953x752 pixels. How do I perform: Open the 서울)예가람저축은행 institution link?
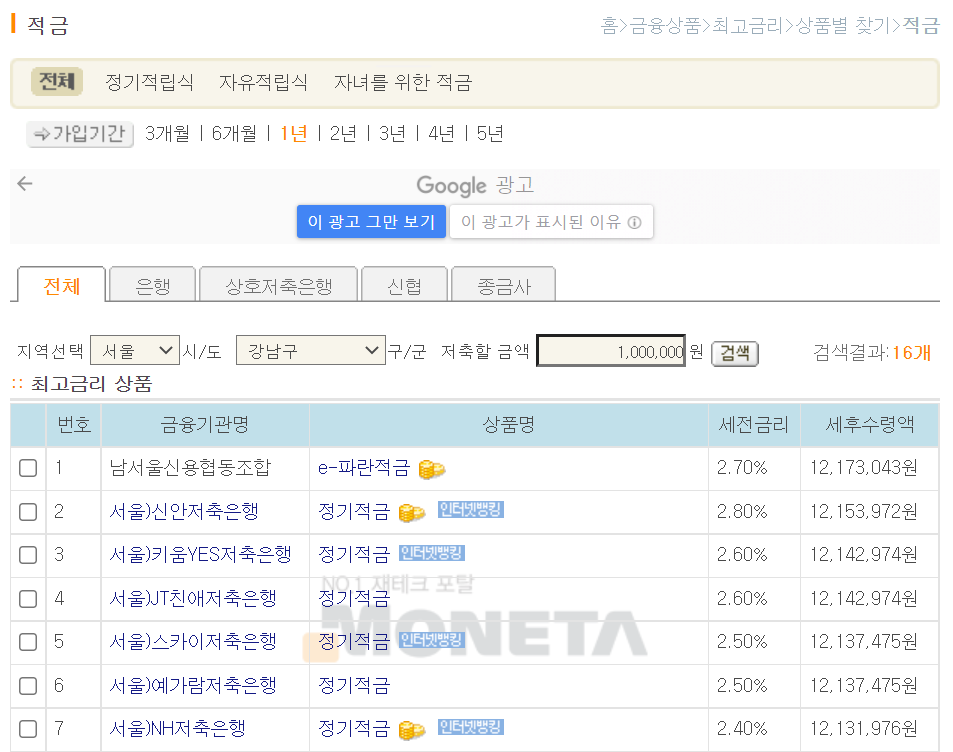[x=193, y=685]
